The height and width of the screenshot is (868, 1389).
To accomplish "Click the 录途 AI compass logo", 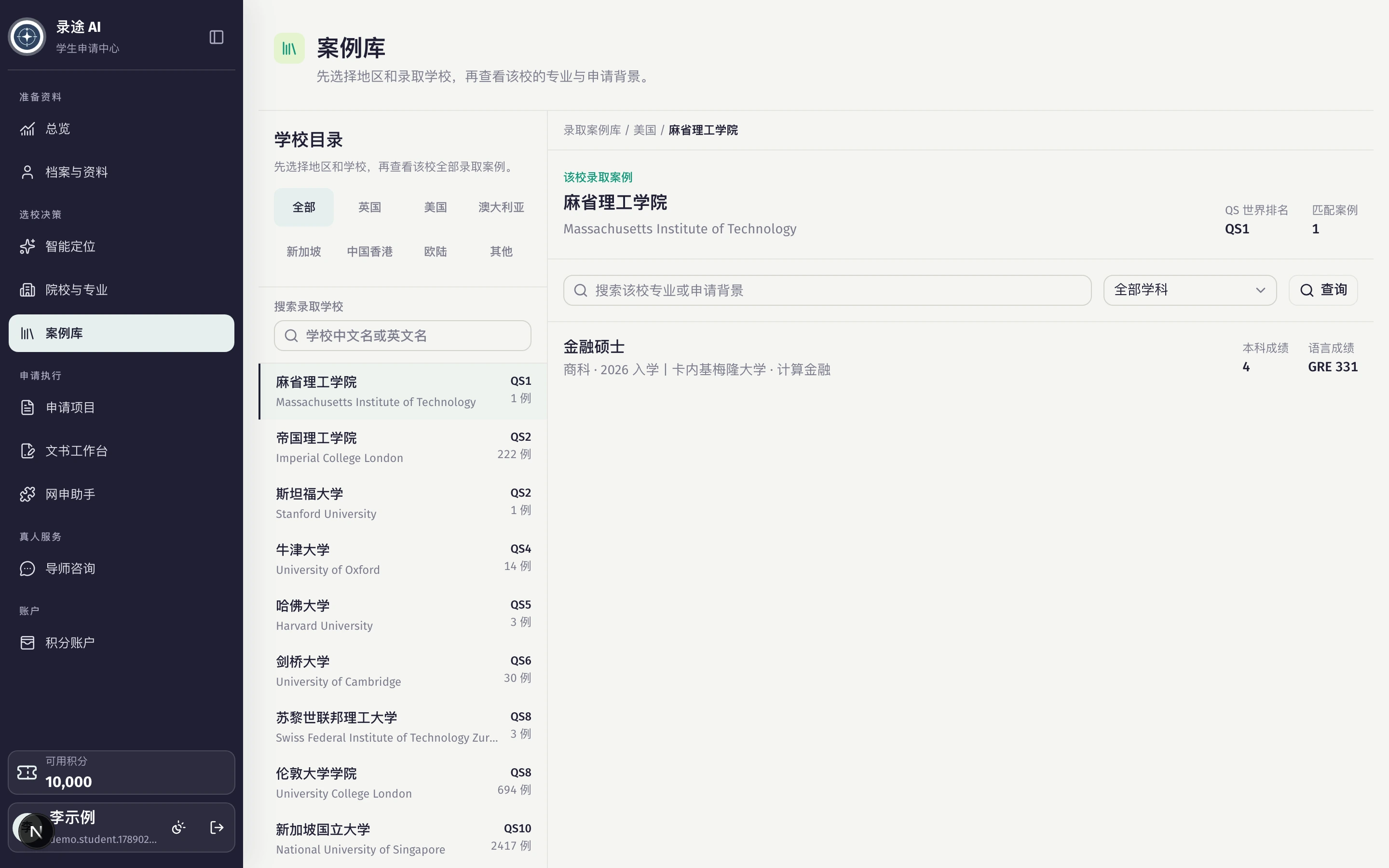I will (x=27, y=37).
